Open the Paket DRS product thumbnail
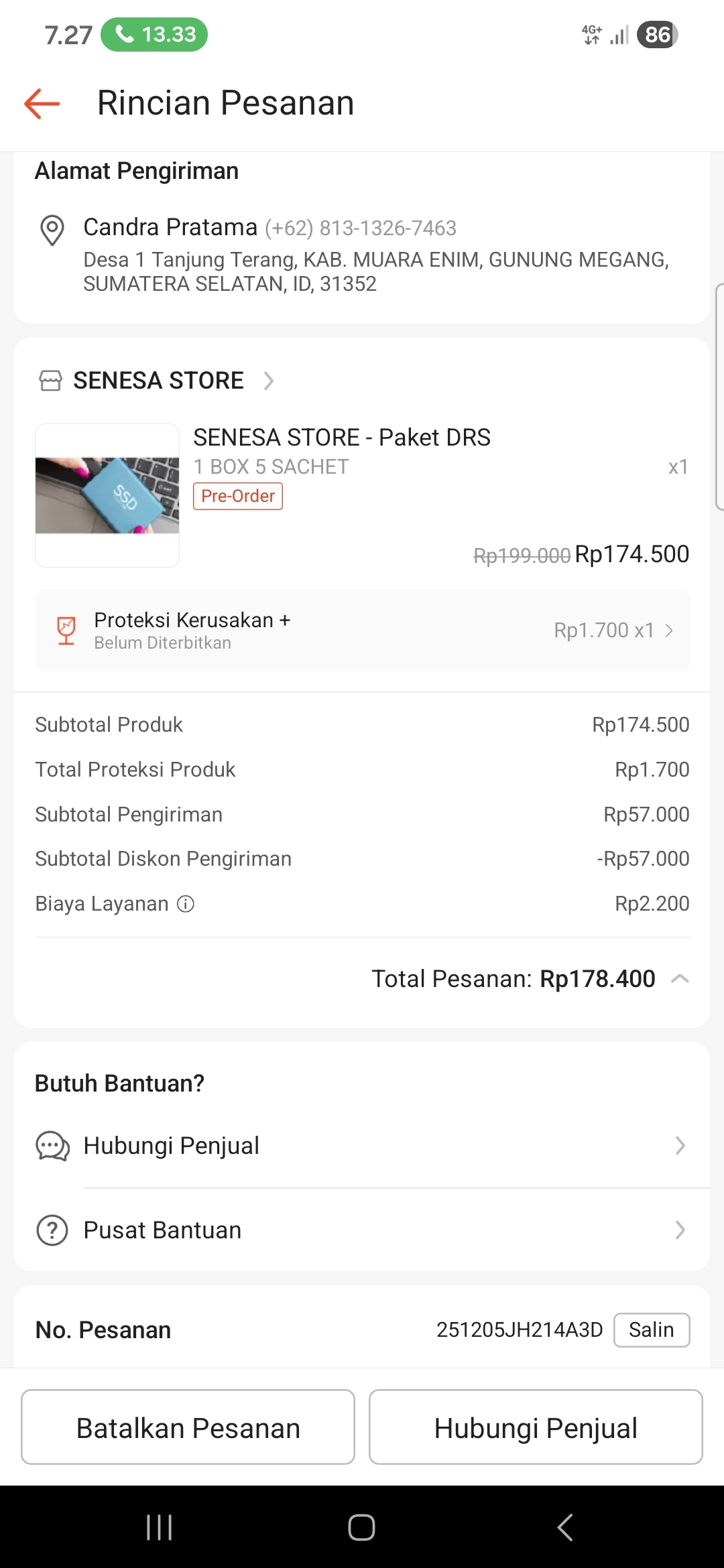724x1568 pixels. pos(107,495)
